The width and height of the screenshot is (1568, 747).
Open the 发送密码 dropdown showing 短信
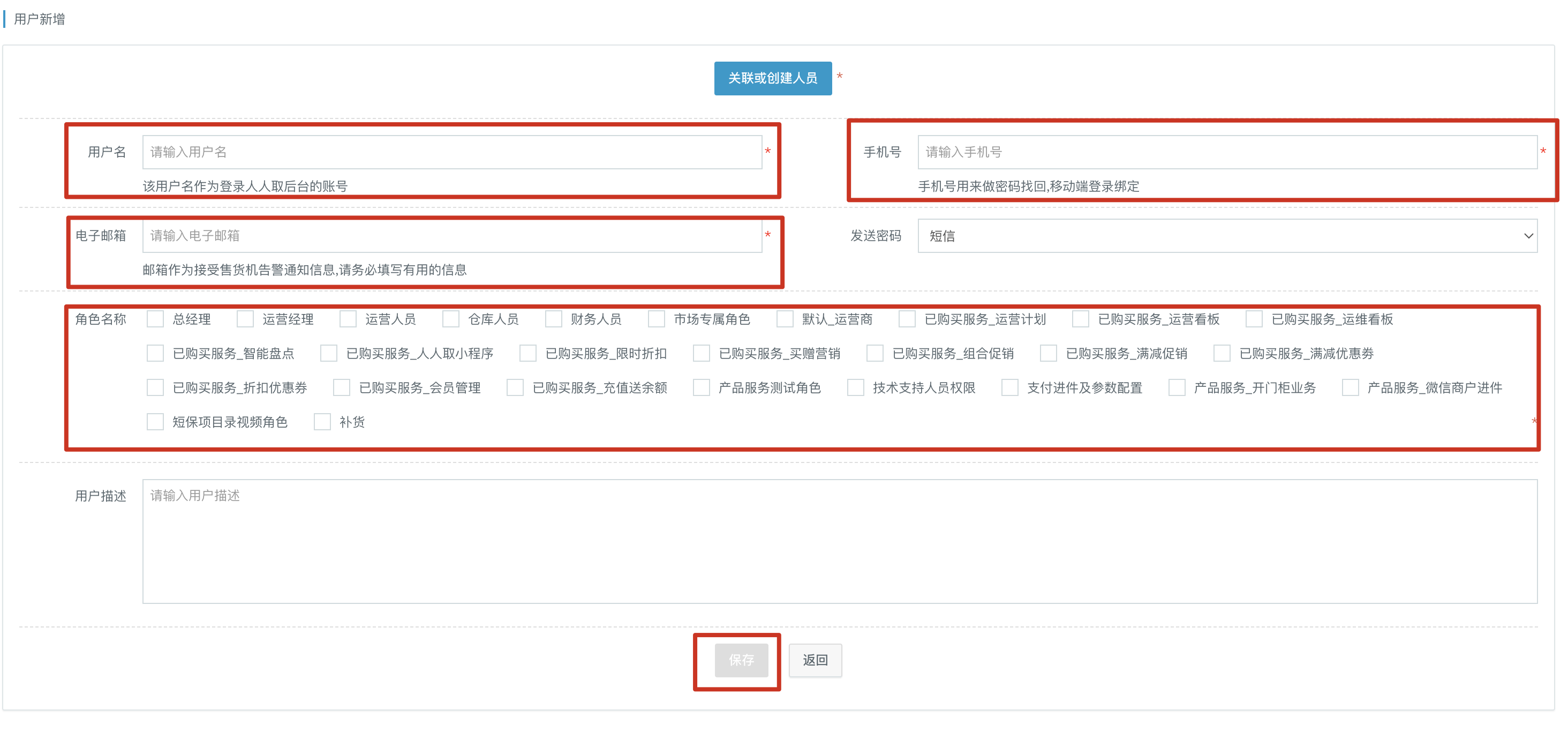tap(1227, 236)
